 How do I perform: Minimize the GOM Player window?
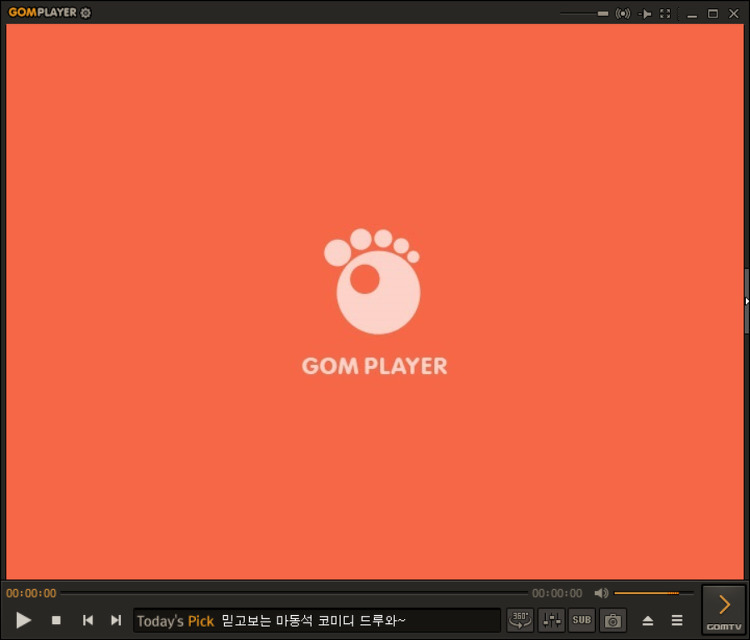point(692,14)
